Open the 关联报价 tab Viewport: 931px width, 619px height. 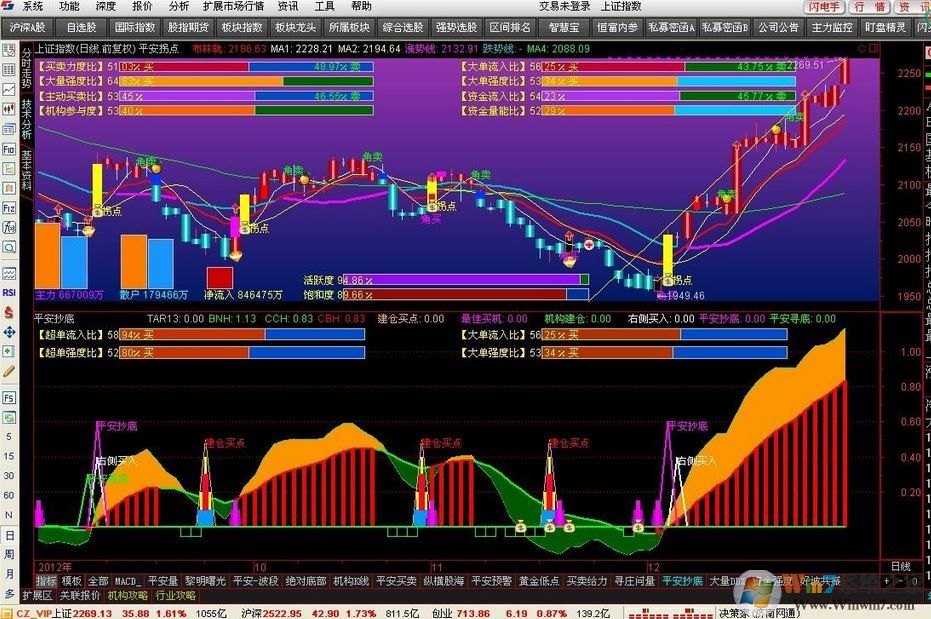[80, 595]
